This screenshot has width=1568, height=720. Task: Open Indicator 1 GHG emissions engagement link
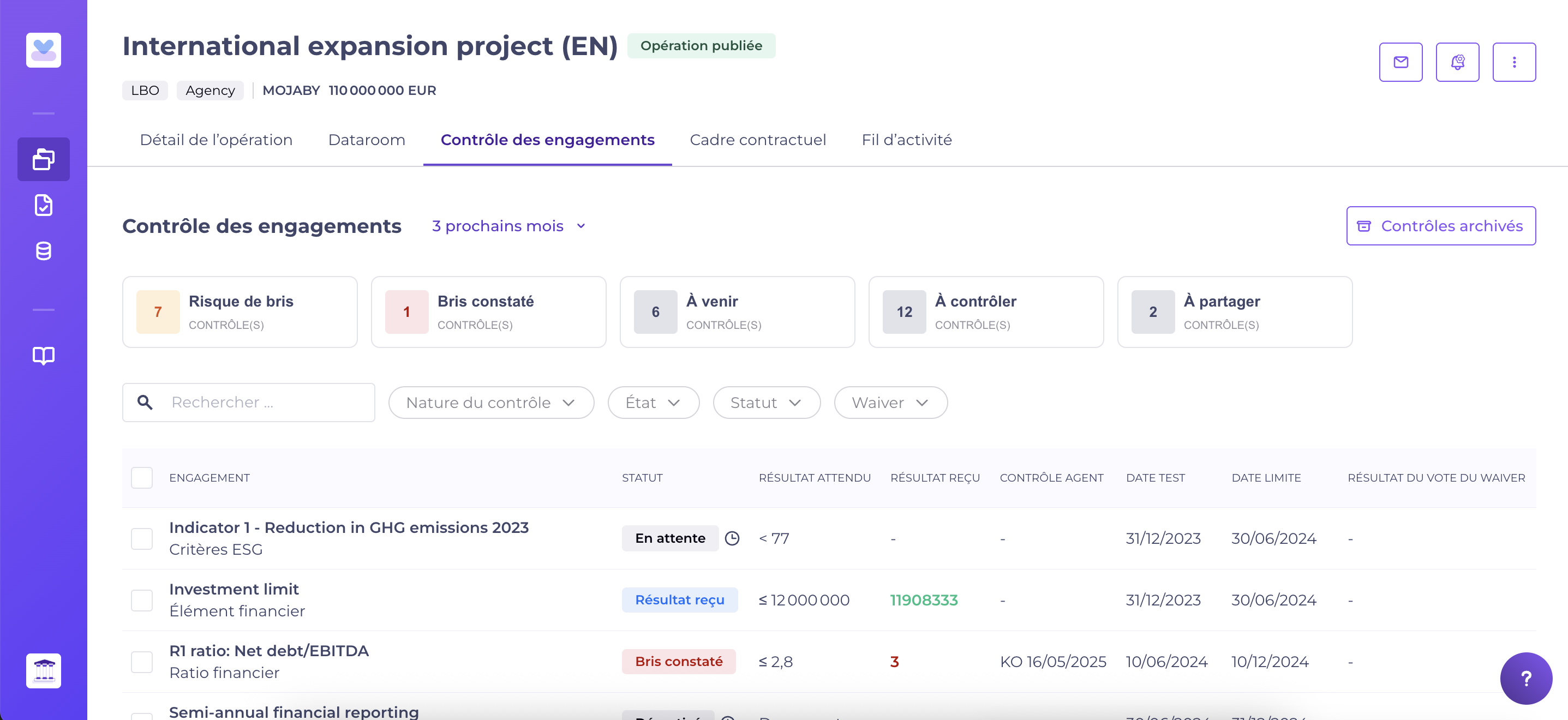(x=349, y=527)
